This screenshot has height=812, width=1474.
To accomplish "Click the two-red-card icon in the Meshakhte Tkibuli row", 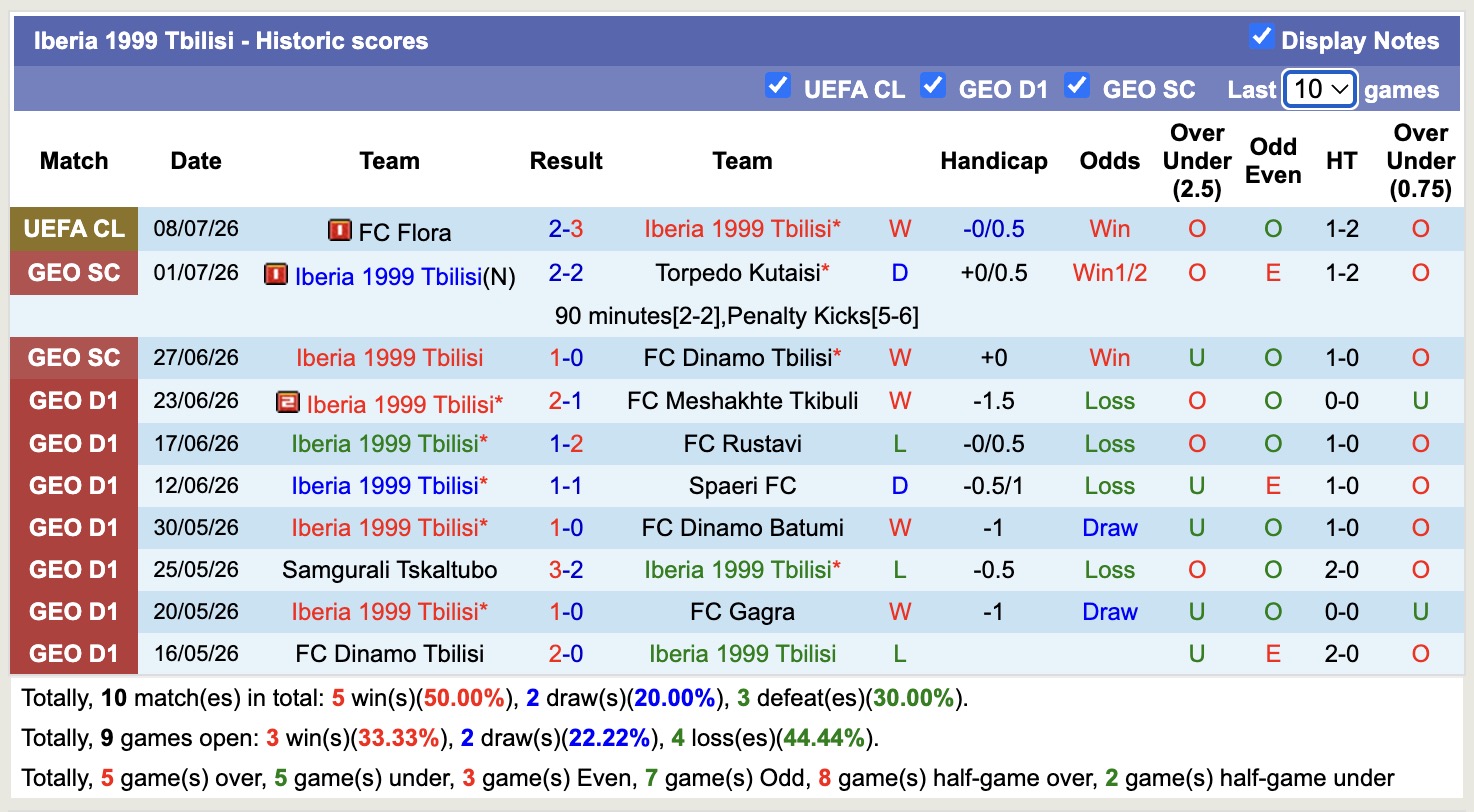I will click(x=288, y=403).
